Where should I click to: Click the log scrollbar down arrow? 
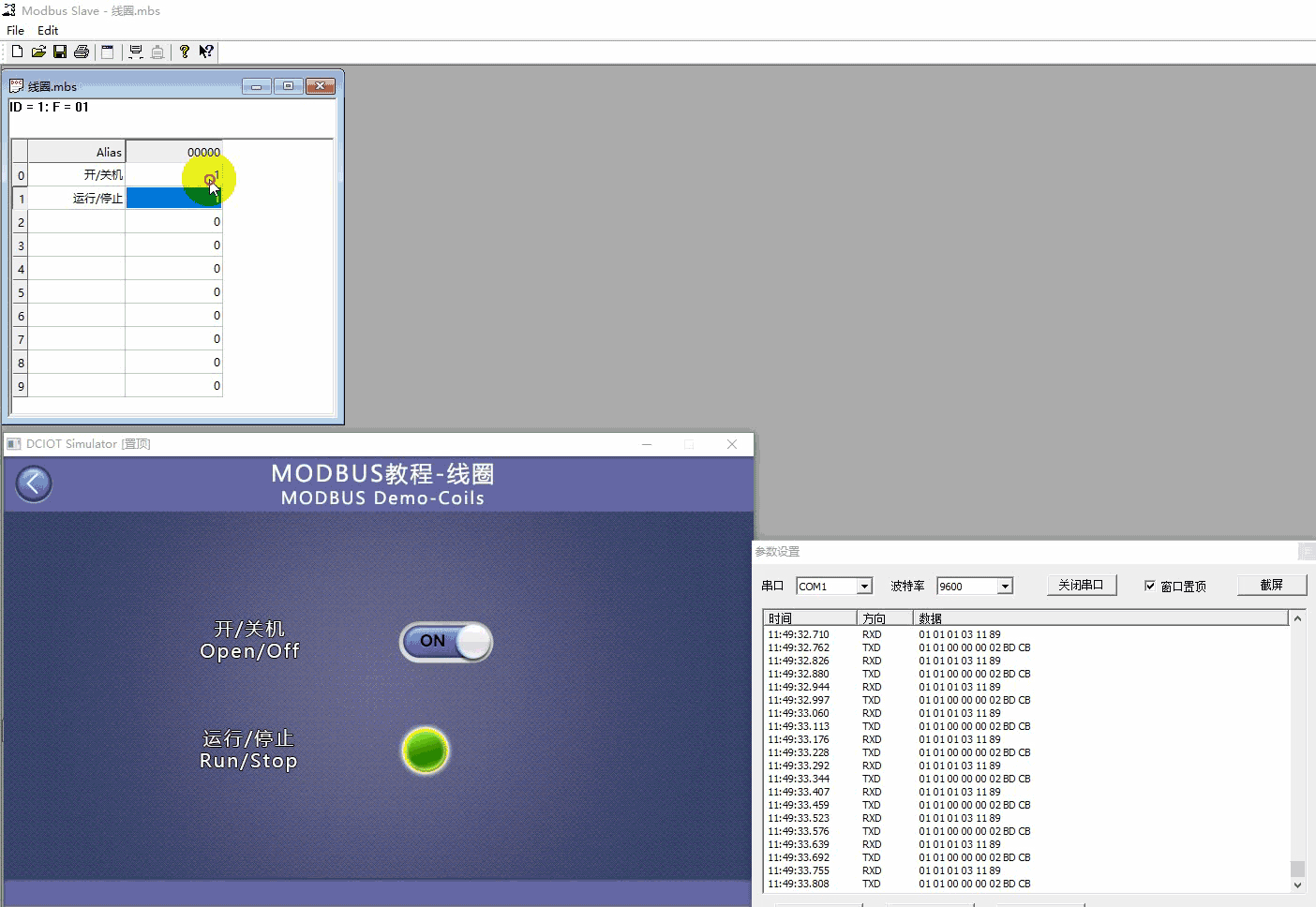coord(1297,885)
